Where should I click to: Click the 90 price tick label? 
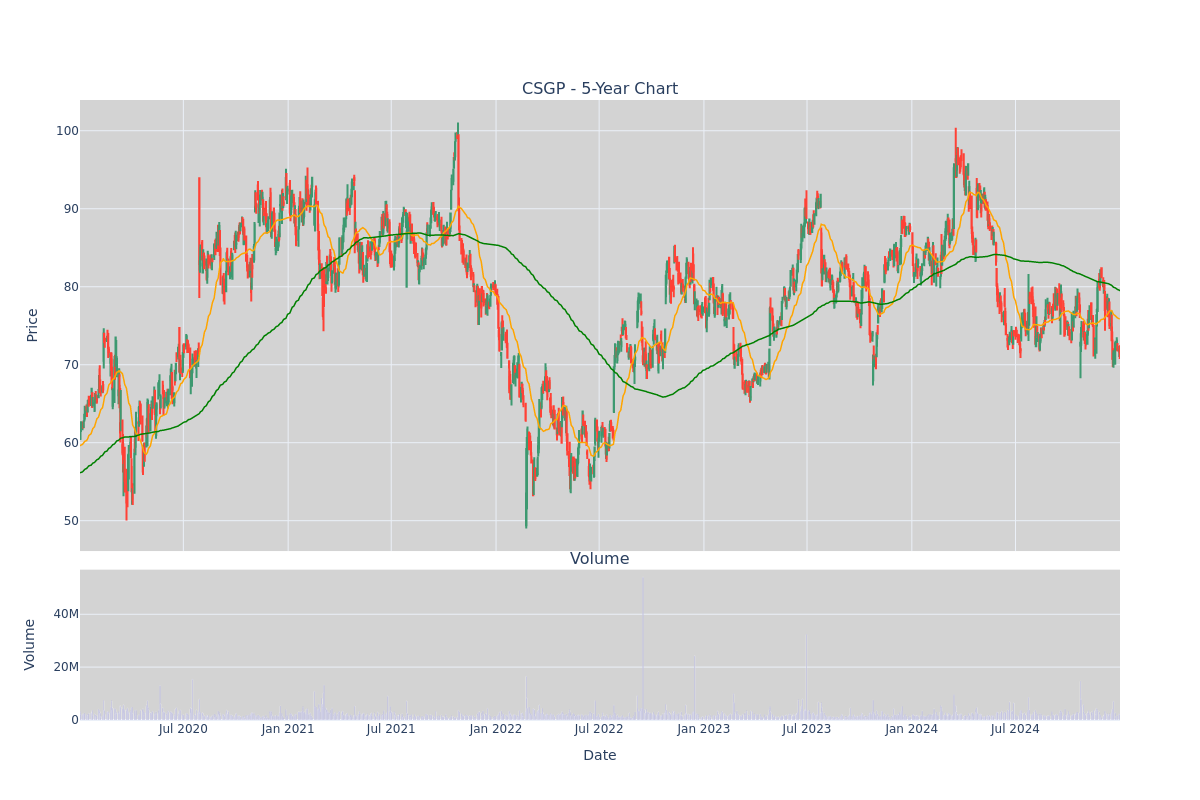tap(71, 209)
